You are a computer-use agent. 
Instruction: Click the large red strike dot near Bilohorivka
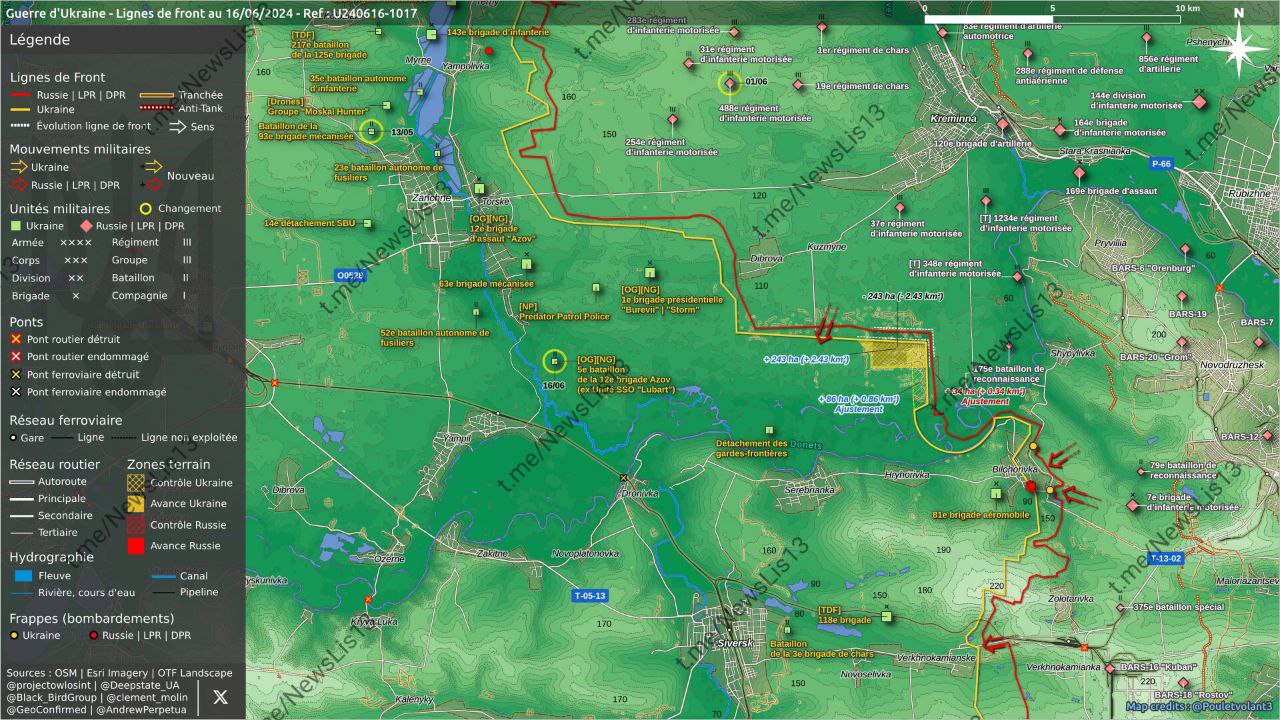click(x=1031, y=486)
